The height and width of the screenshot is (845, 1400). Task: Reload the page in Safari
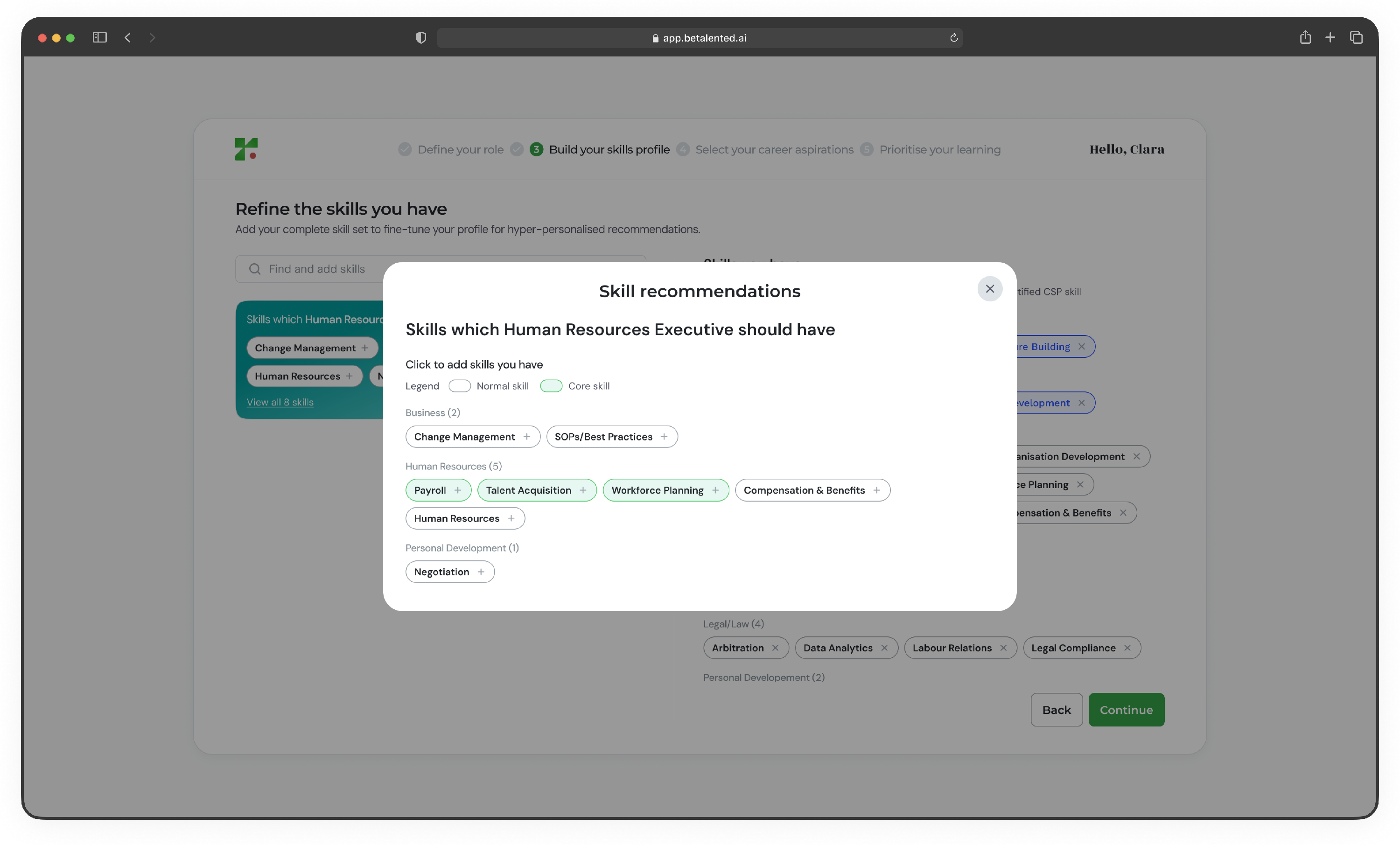953,38
